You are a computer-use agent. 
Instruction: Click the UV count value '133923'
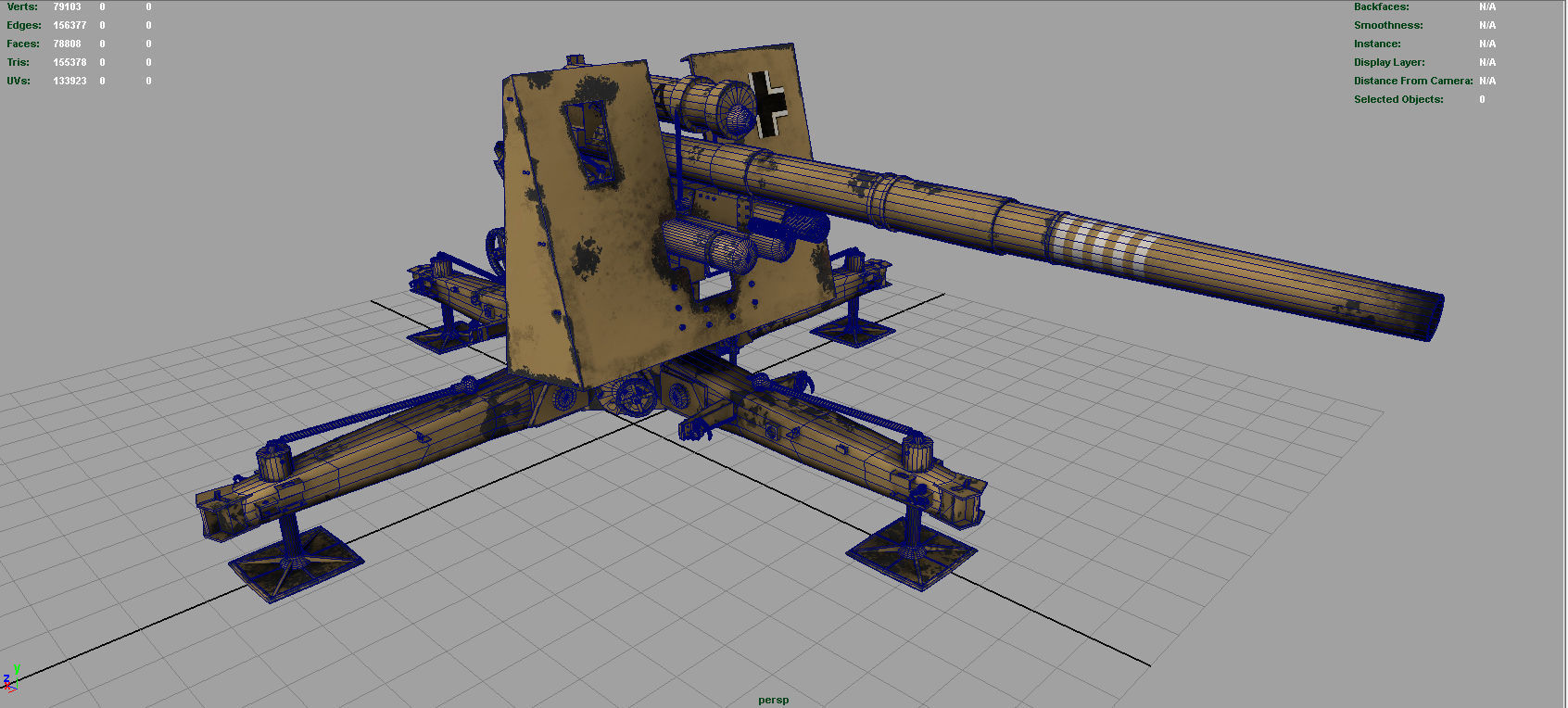pyautogui.click(x=70, y=81)
